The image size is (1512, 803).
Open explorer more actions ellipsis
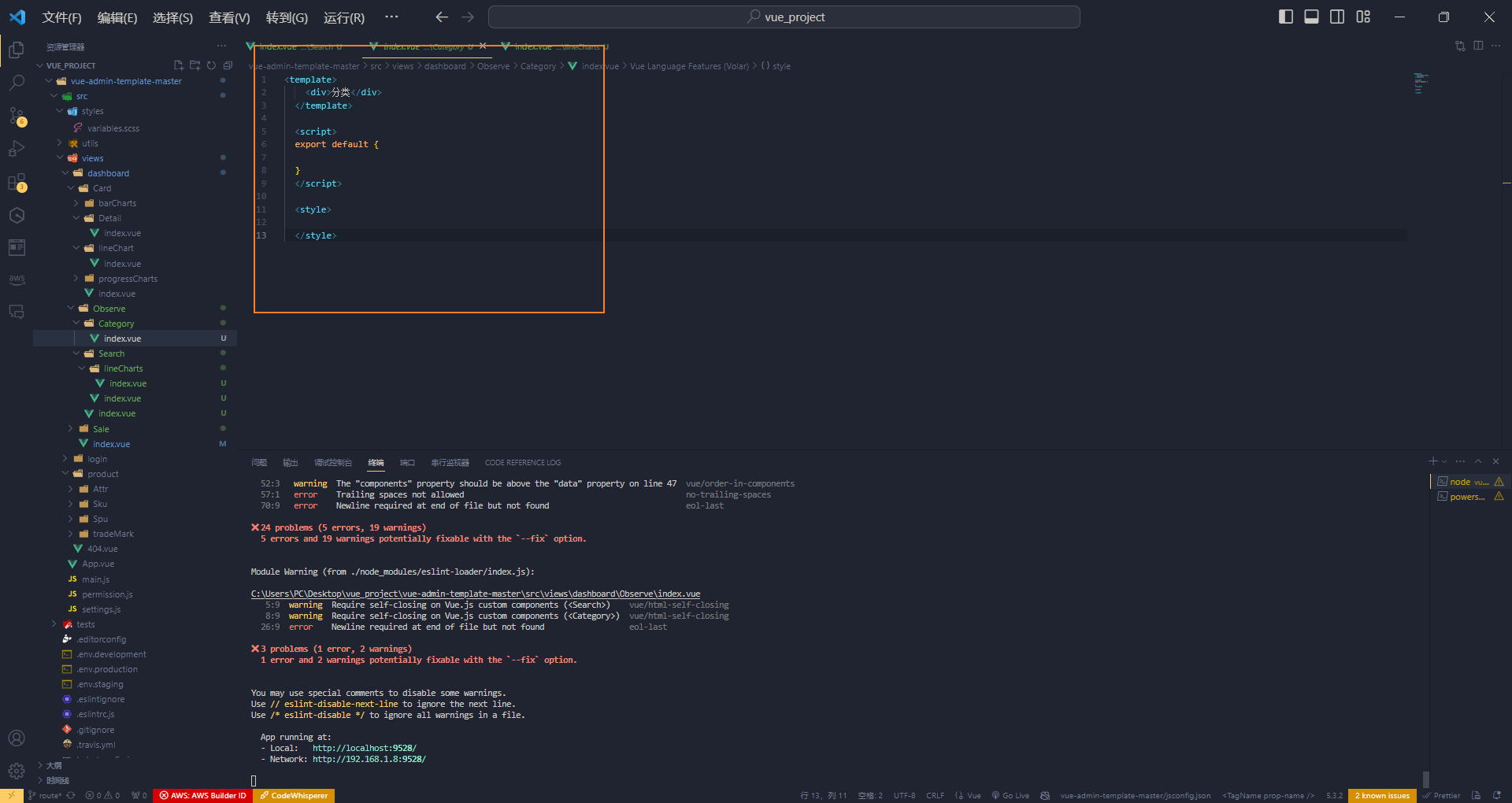[222, 46]
